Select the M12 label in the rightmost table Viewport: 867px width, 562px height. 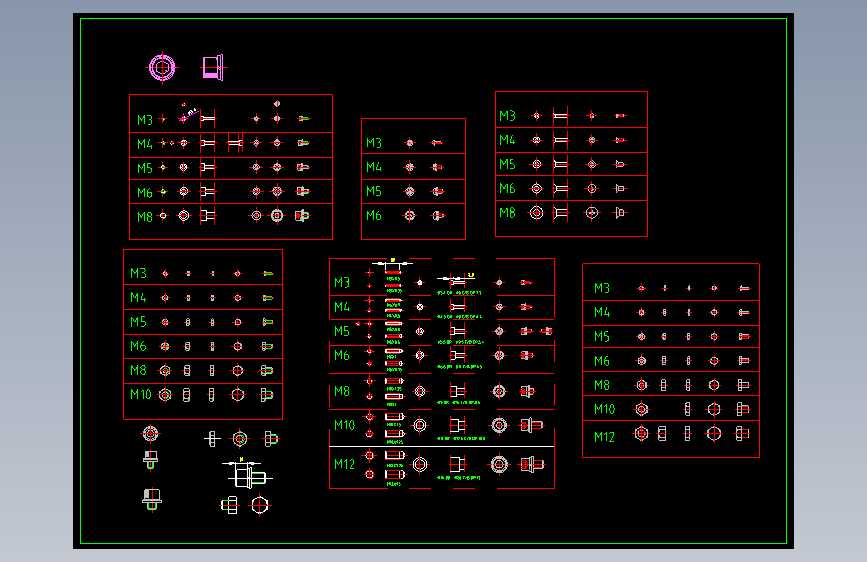pos(604,436)
